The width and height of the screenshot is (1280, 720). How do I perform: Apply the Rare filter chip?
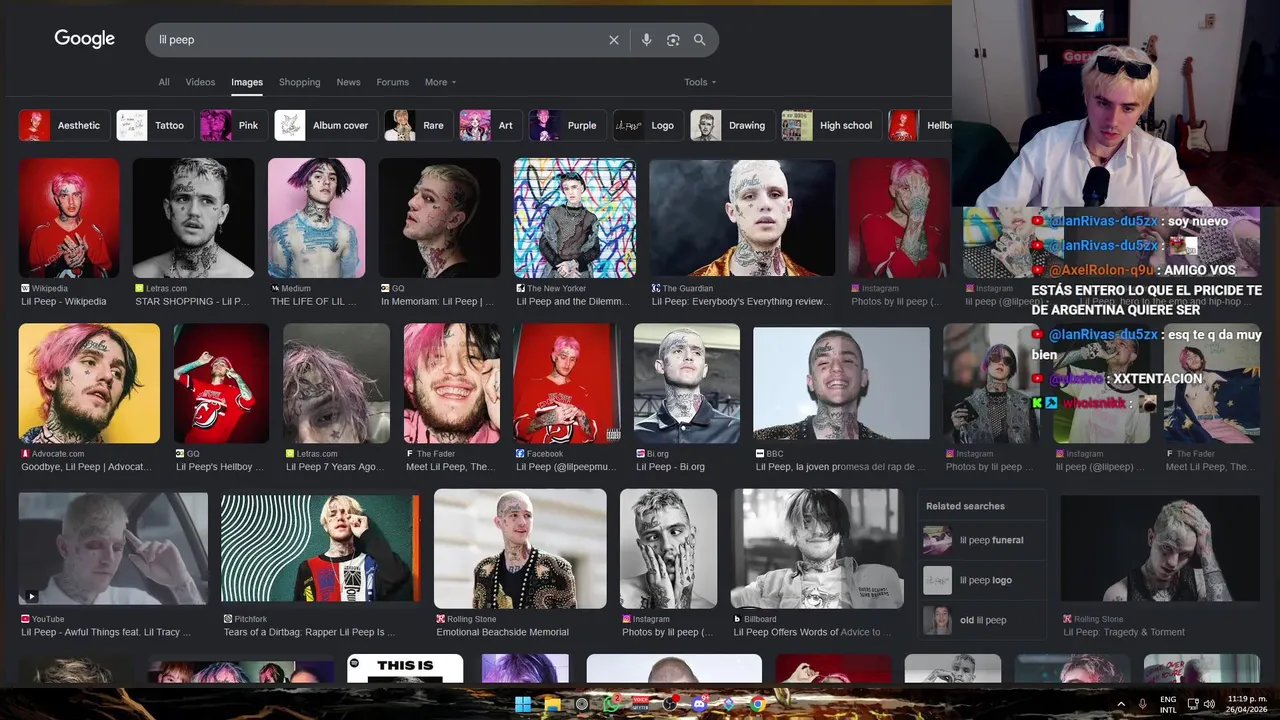[x=418, y=125]
